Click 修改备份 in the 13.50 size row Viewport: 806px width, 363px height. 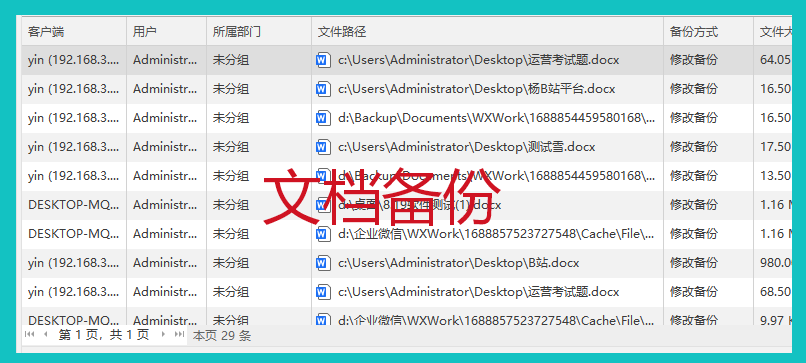[x=694, y=176]
